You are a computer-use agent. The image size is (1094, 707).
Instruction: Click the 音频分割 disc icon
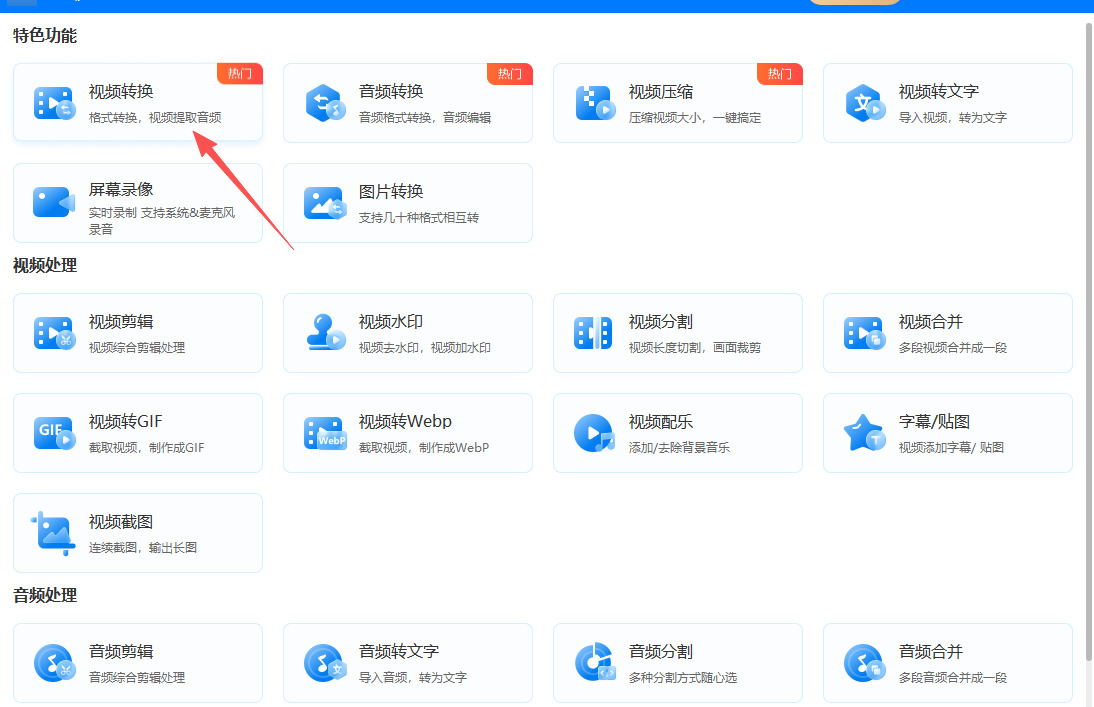[x=595, y=662]
